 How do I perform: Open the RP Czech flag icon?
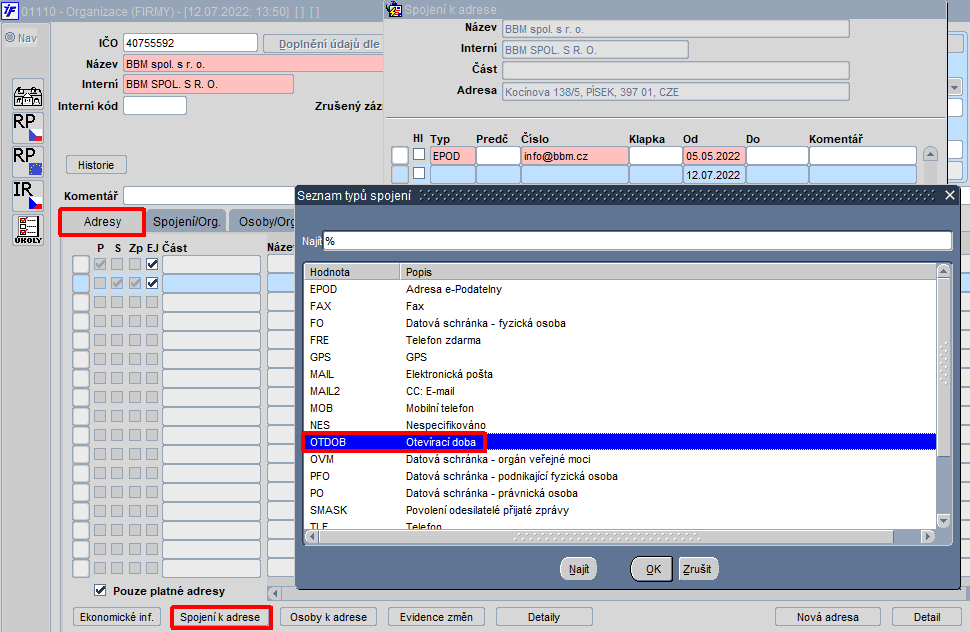28,128
